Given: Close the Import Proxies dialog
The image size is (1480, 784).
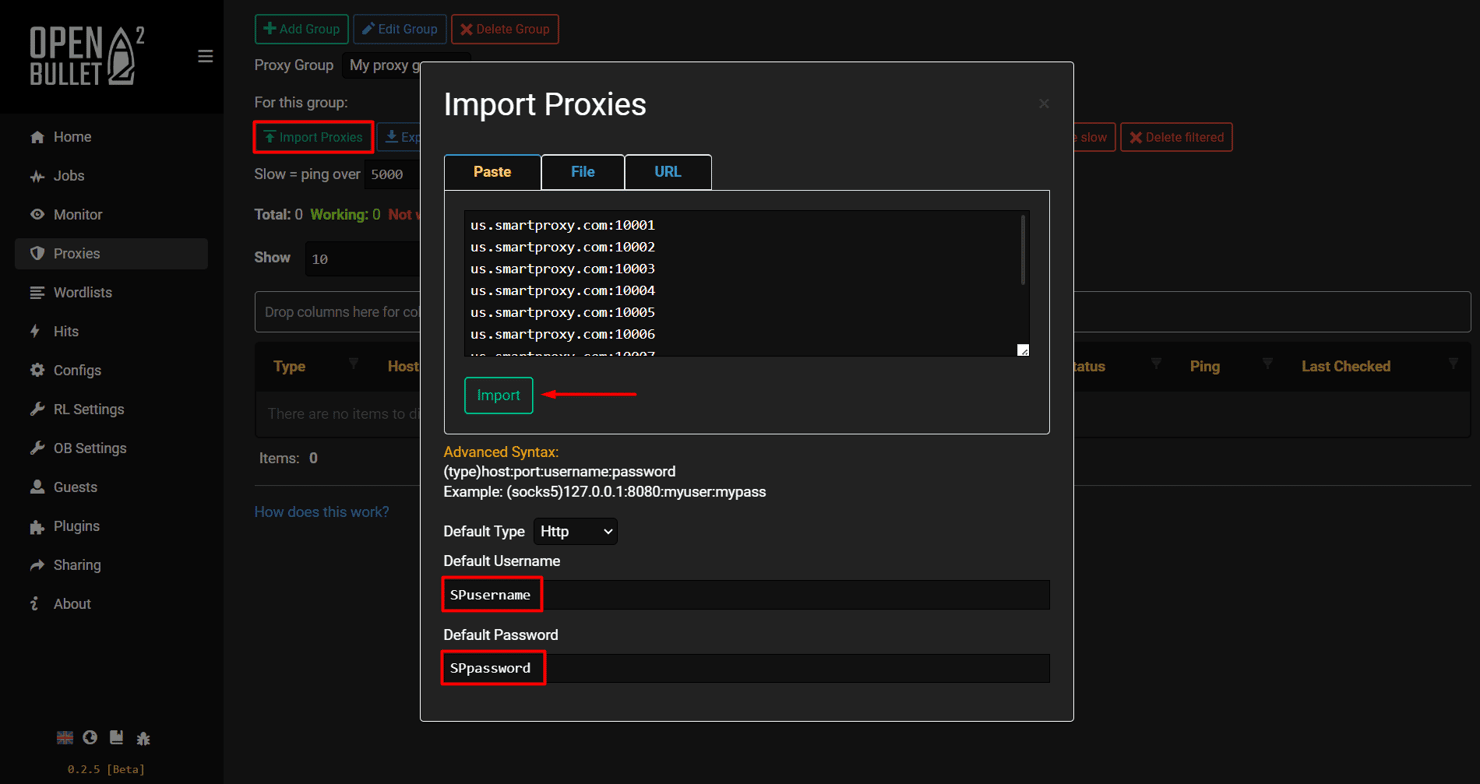Looking at the screenshot, I should [x=1043, y=104].
